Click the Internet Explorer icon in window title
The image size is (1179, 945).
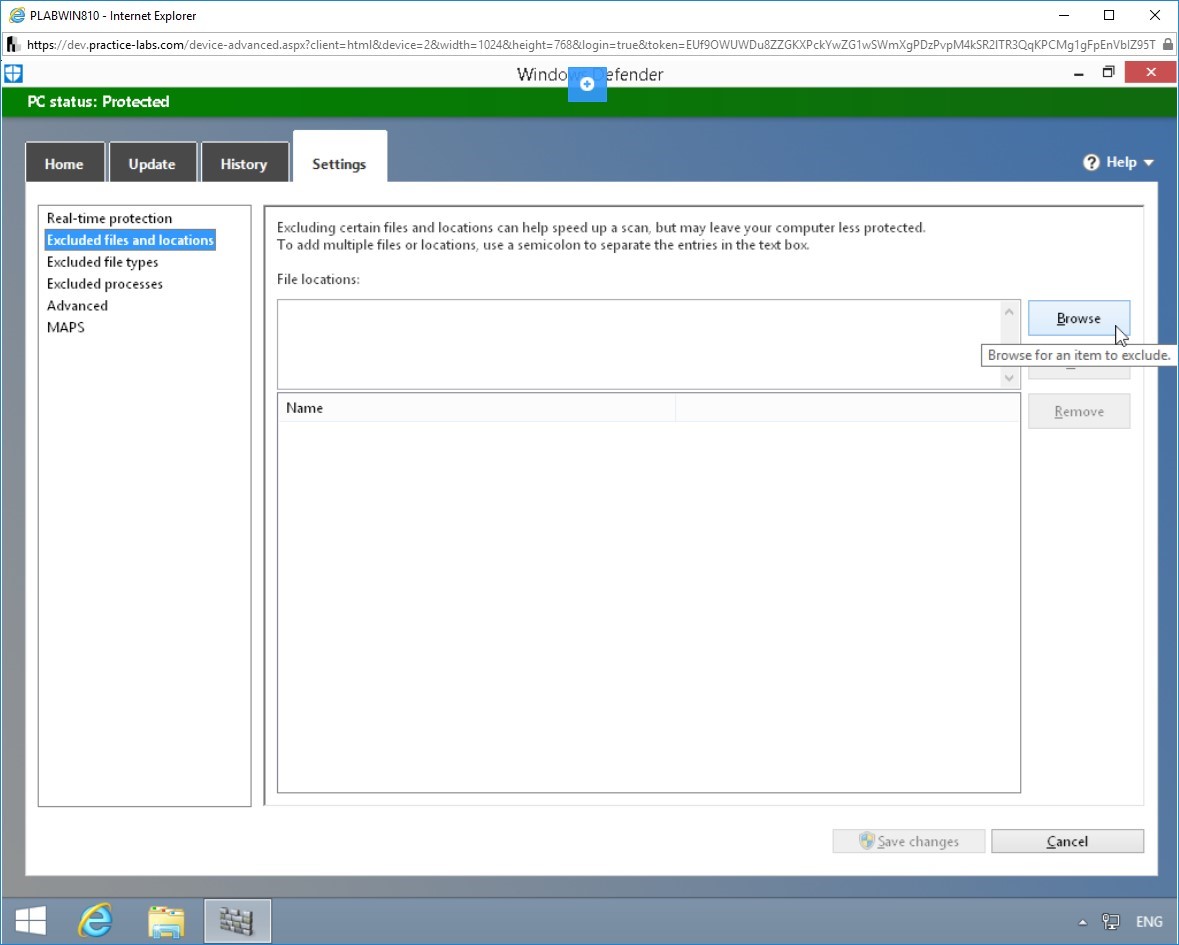[x=16, y=15]
